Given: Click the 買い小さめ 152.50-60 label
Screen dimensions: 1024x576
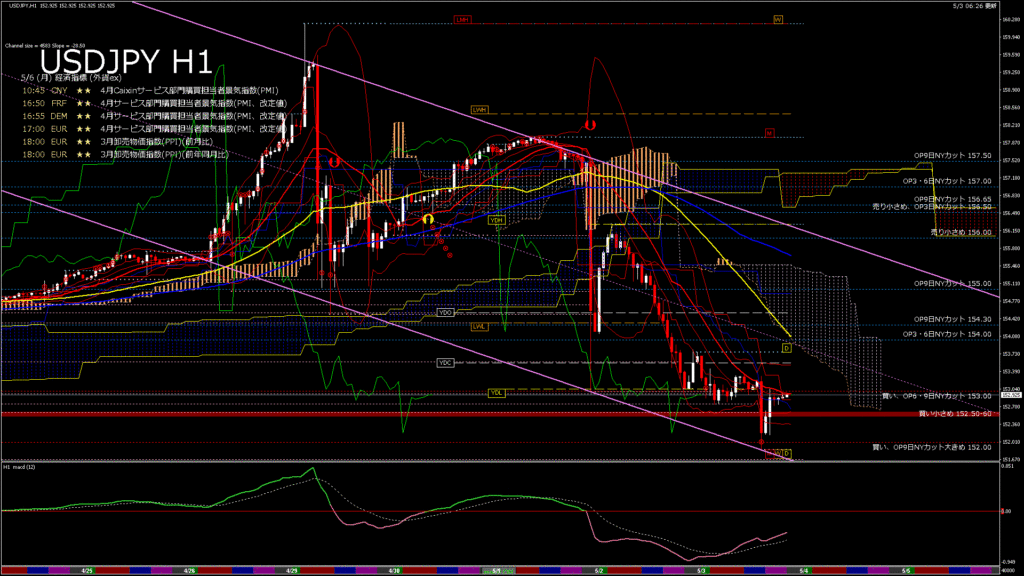Looking at the screenshot, I should click(954, 413).
